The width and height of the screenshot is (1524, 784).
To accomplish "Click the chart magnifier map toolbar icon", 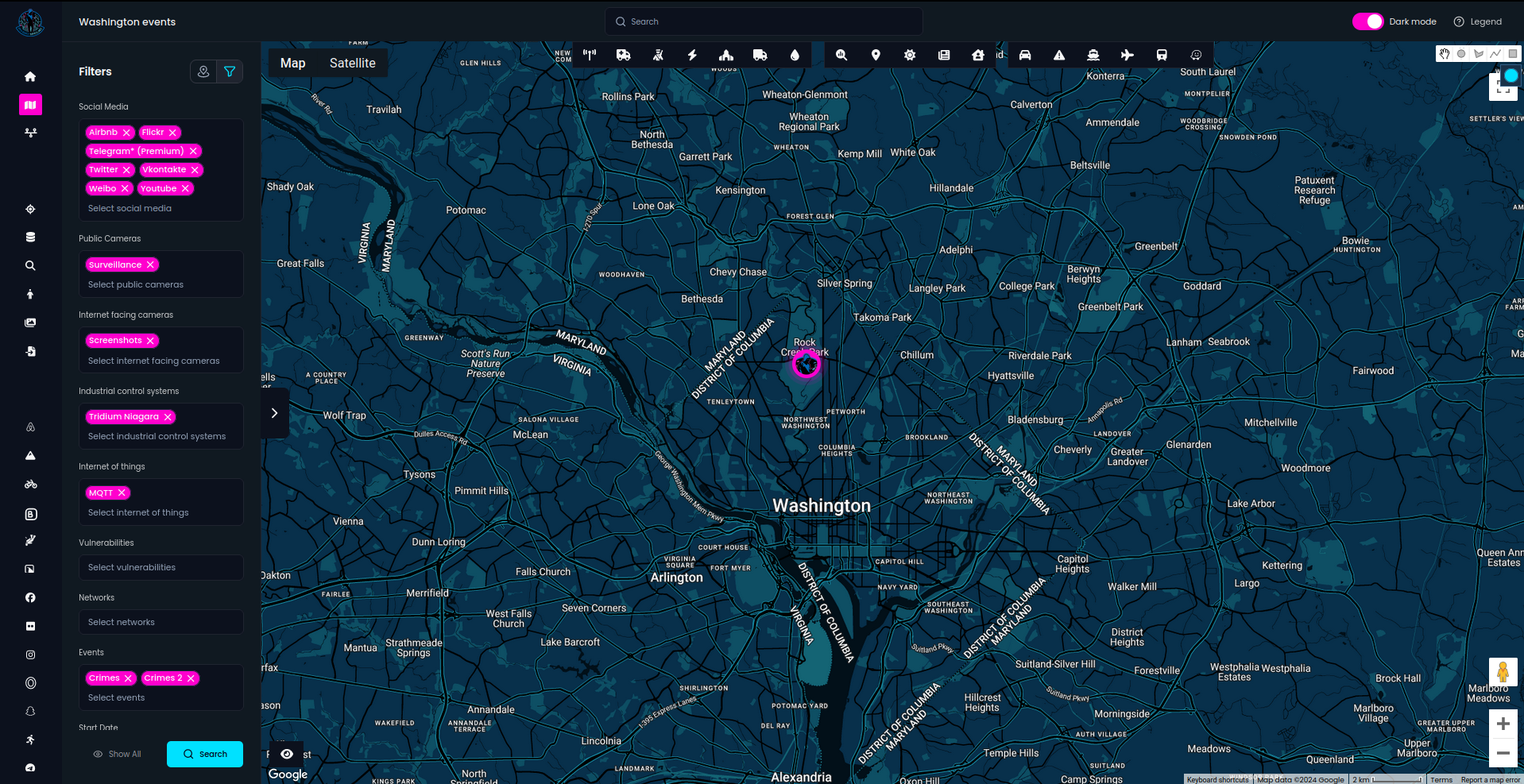I will [x=841, y=55].
